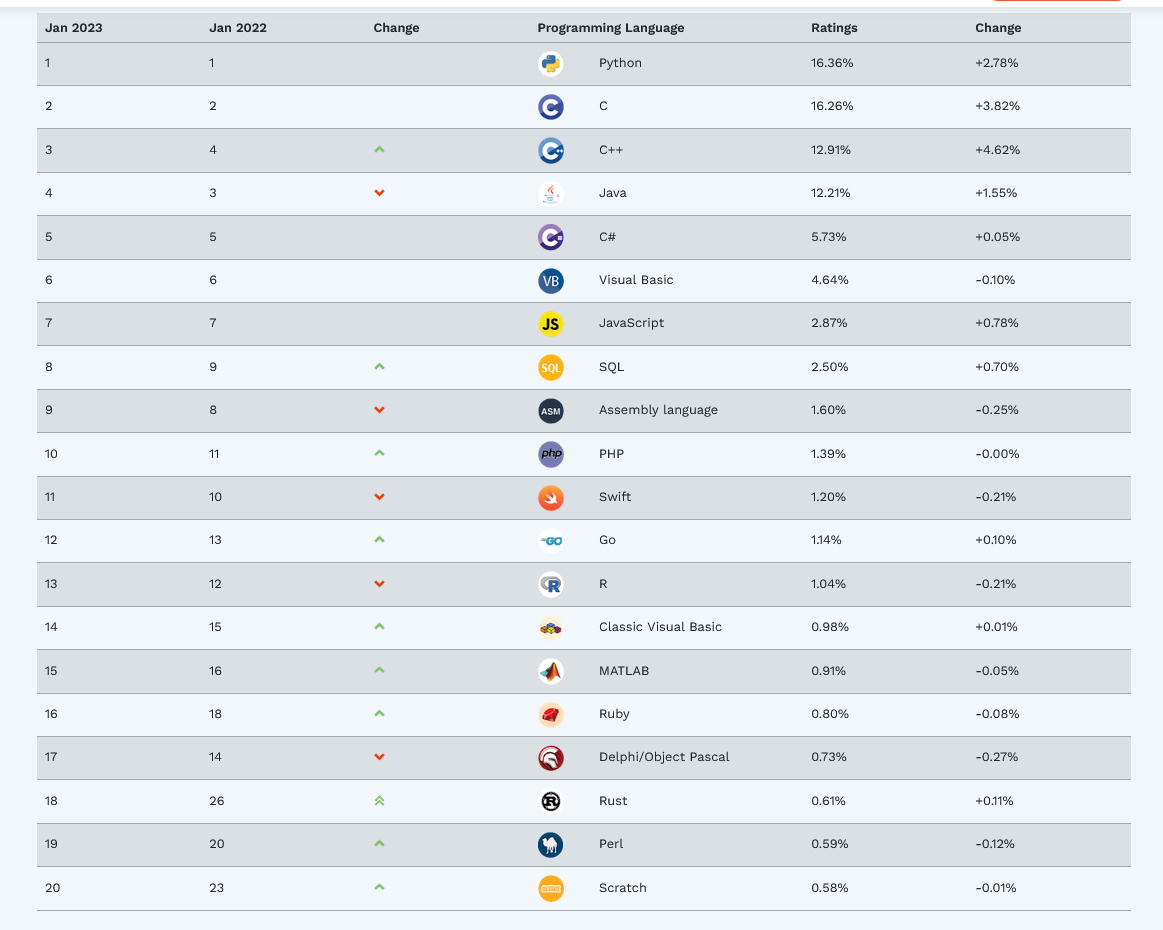This screenshot has height=930, width=1163.
Task: Click the Ratings column header
Action: [834, 28]
